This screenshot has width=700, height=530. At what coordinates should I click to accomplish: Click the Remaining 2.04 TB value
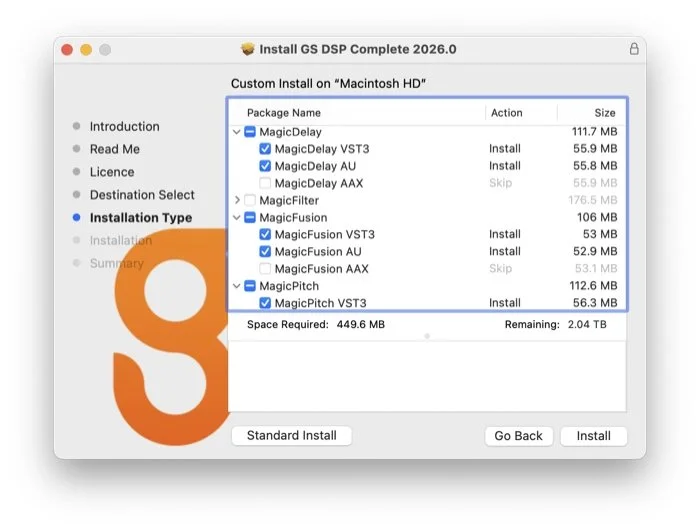pyautogui.click(x=587, y=325)
